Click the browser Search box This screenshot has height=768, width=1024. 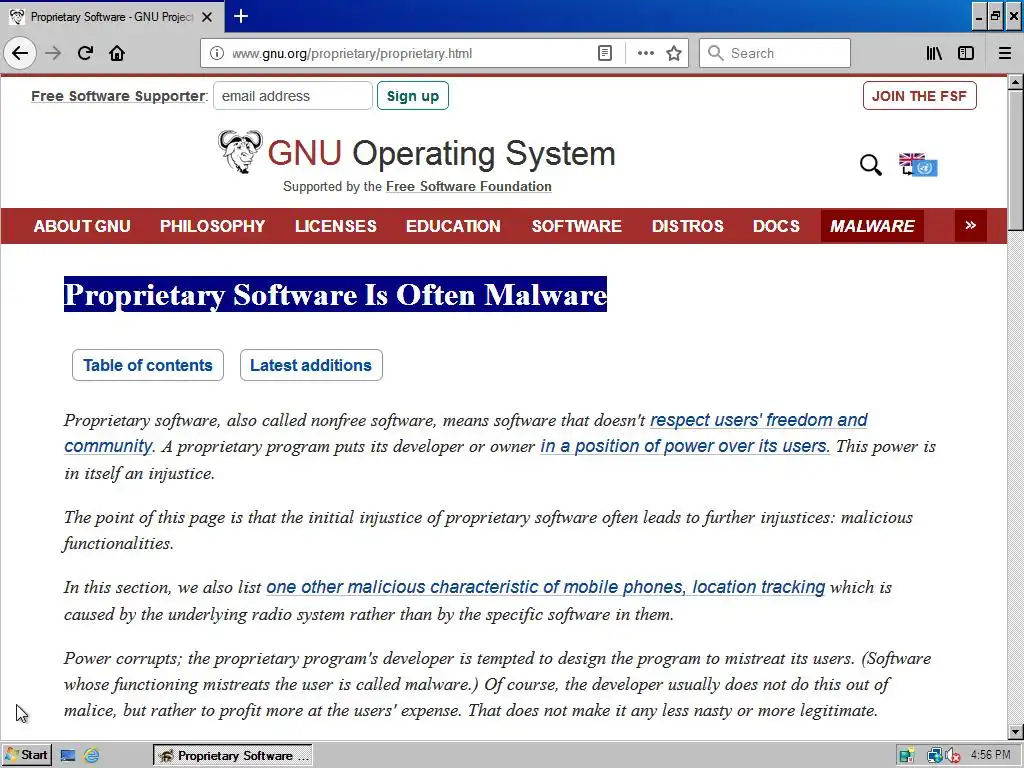pyautogui.click(x=775, y=53)
